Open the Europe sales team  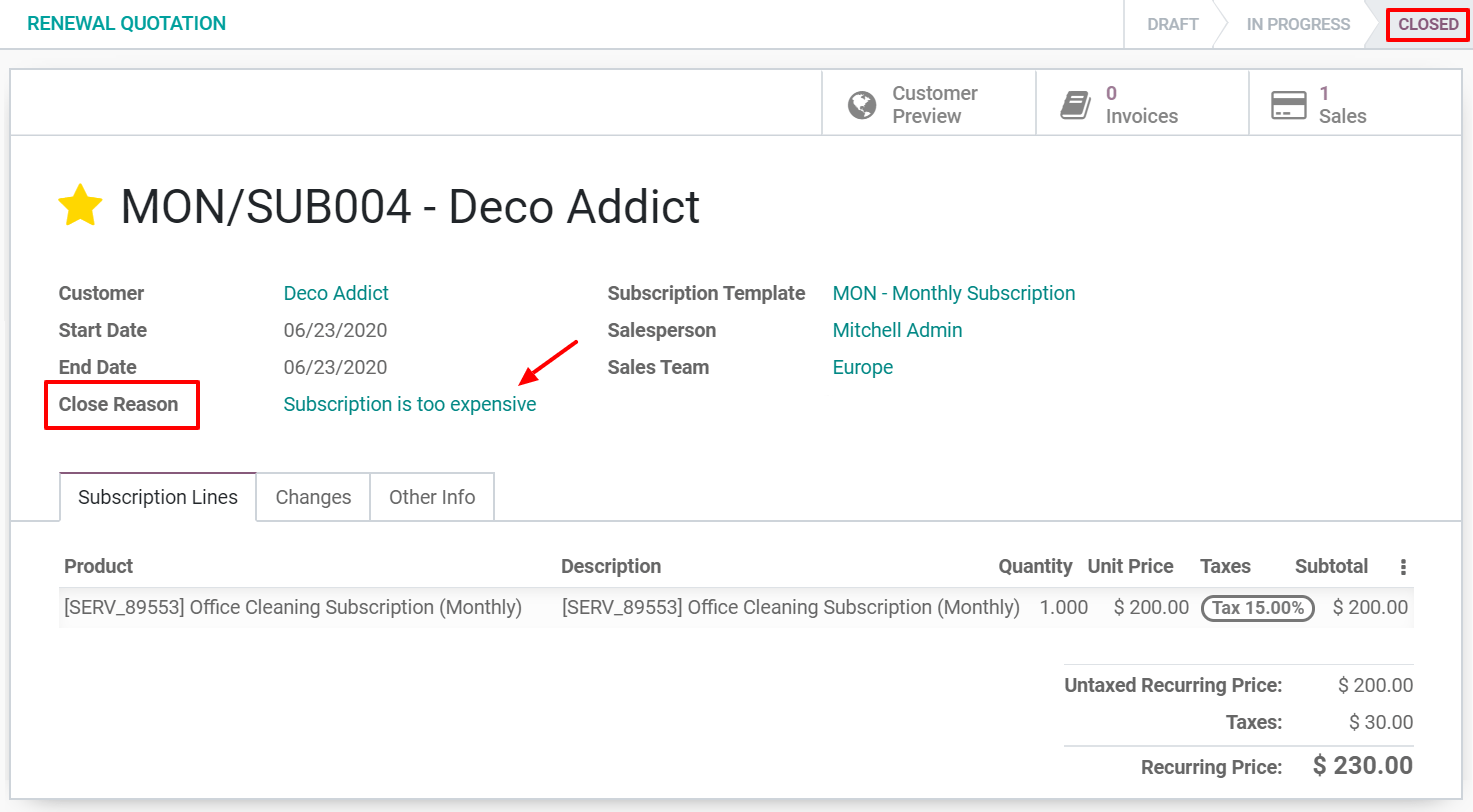pyautogui.click(x=862, y=367)
